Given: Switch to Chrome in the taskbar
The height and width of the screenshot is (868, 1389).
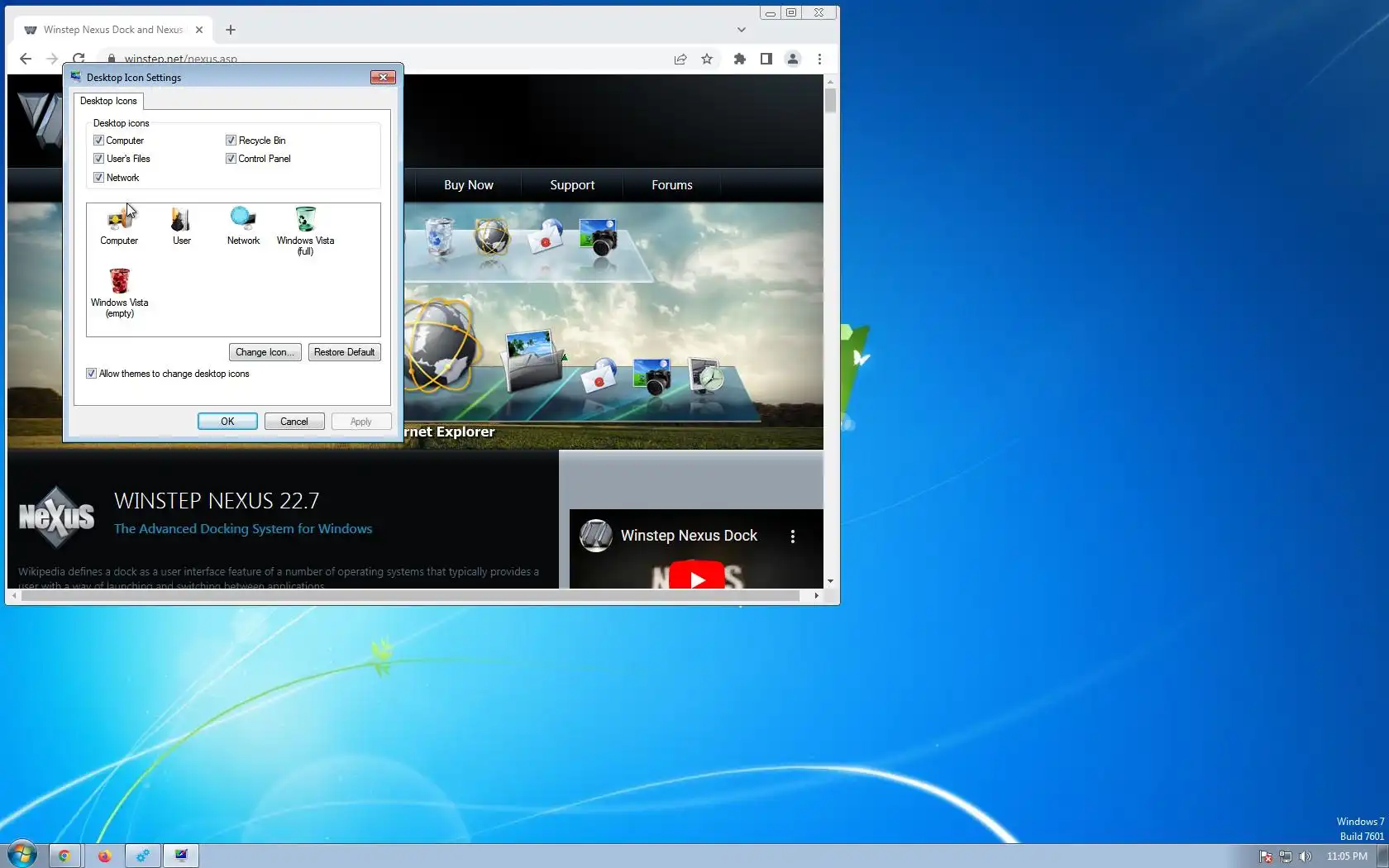Looking at the screenshot, I should click(64, 856).
